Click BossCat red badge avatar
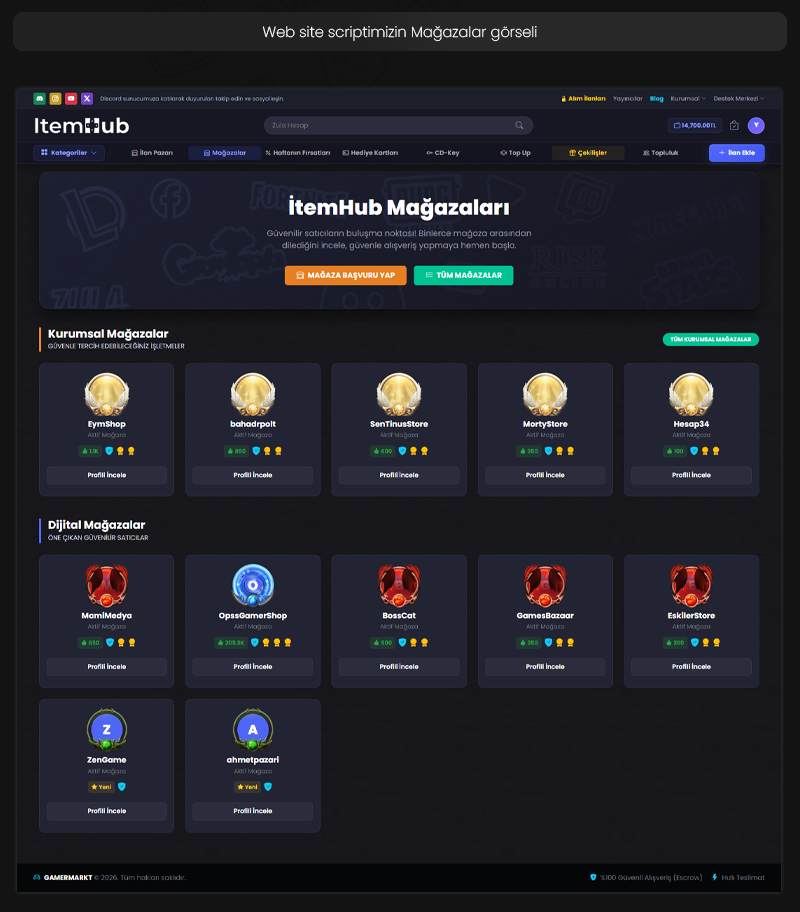The width and height of the screenshot is (800, 912). (399, 586)
